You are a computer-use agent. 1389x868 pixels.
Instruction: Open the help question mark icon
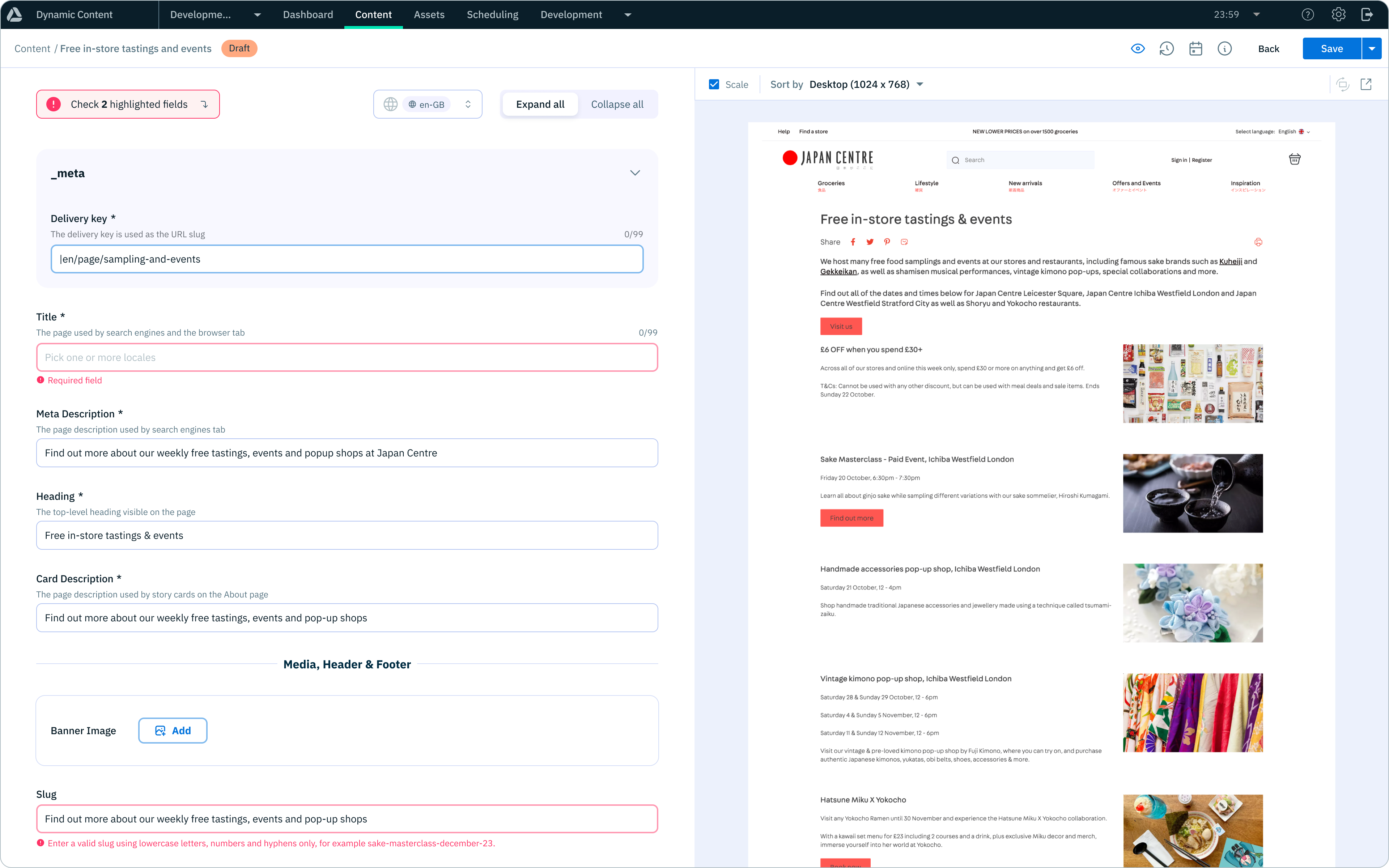[1308, 14]
